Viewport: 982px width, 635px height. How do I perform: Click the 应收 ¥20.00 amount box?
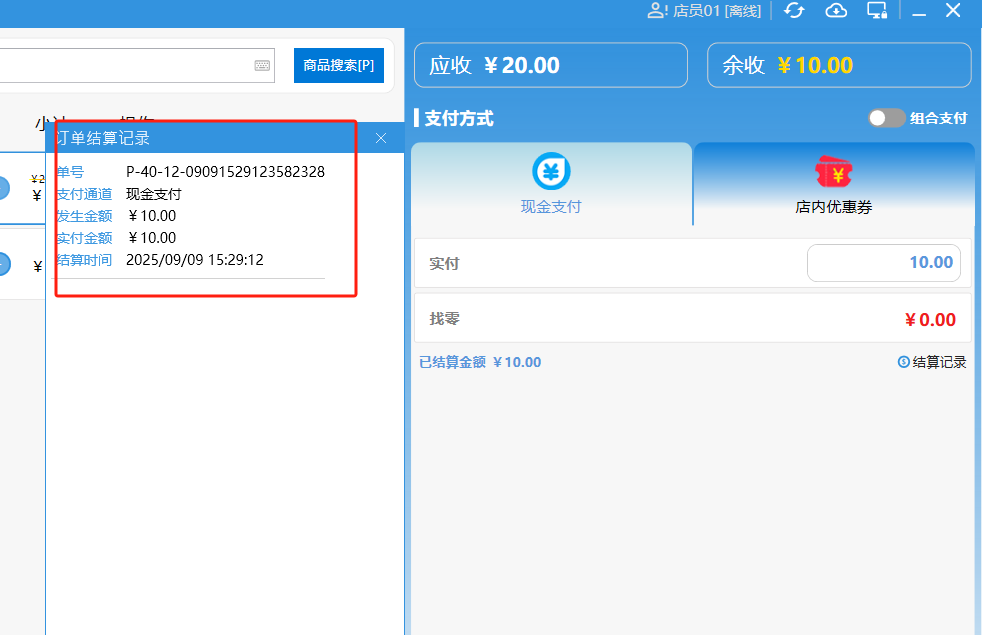coord(550,66)
